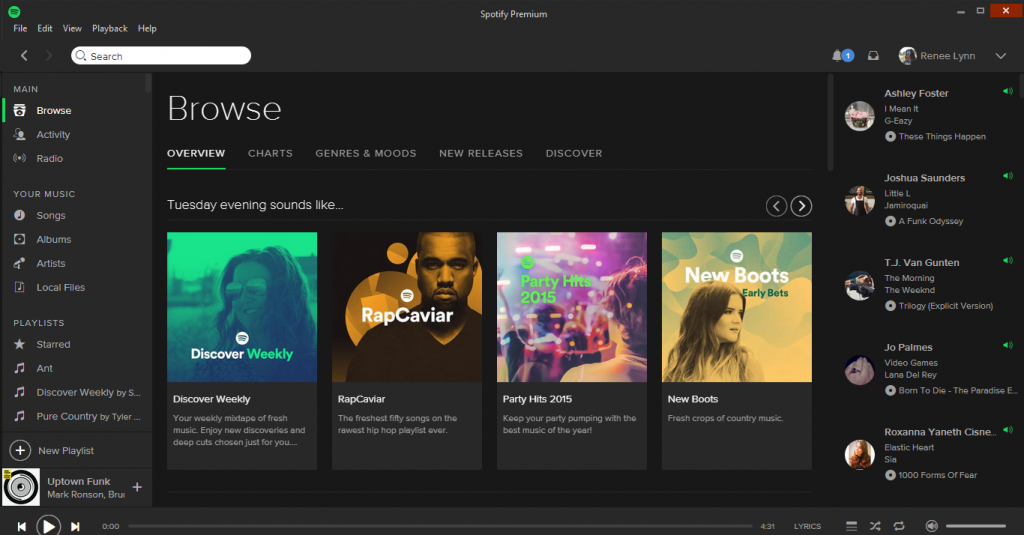
Task: Select the Overview tab
Action: (196, 154)
